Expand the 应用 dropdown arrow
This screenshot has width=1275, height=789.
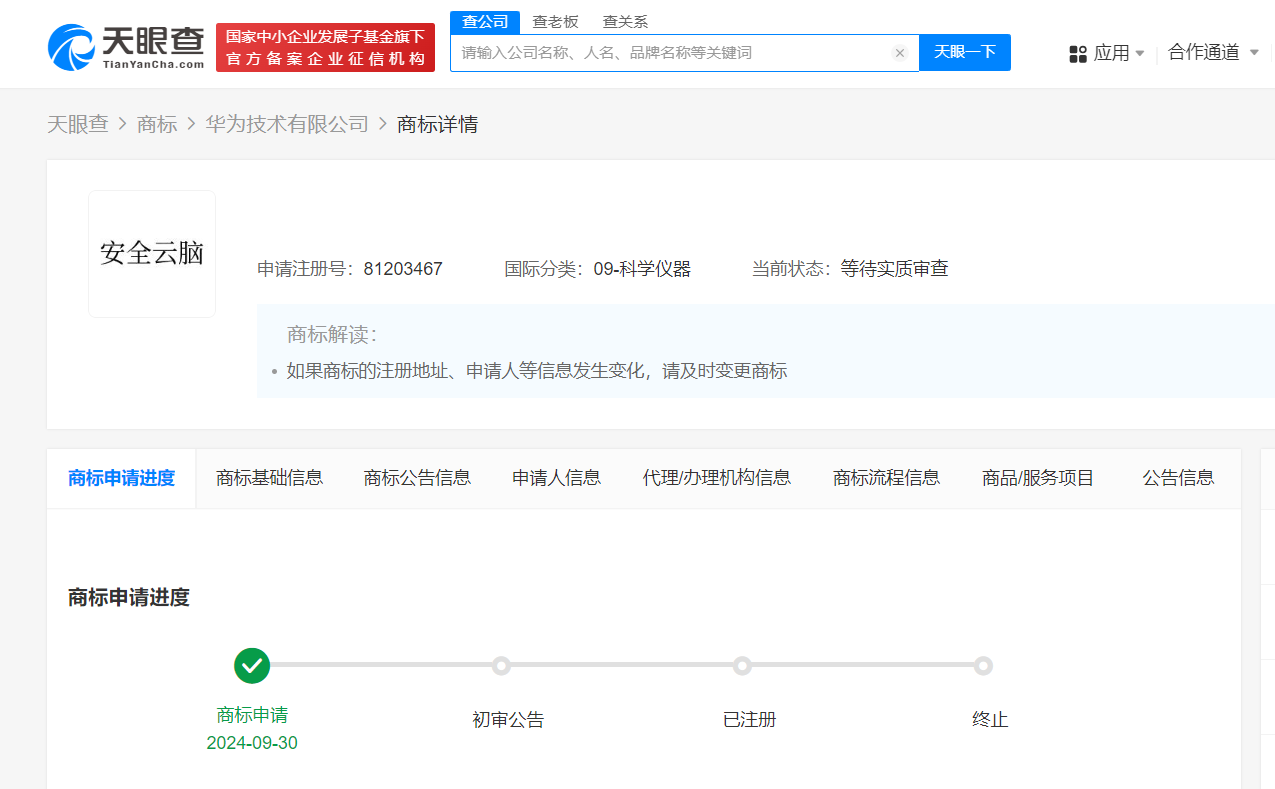[x=1138, y=53]
